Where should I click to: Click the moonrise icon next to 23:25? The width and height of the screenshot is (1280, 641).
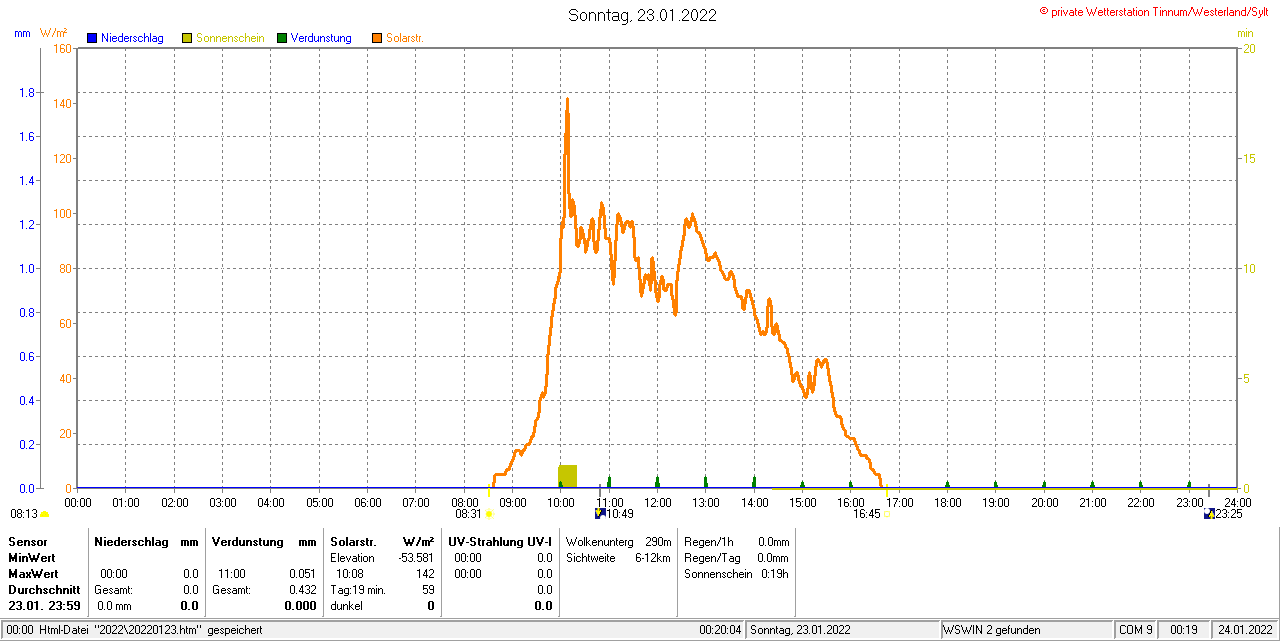click(1209, 513)
